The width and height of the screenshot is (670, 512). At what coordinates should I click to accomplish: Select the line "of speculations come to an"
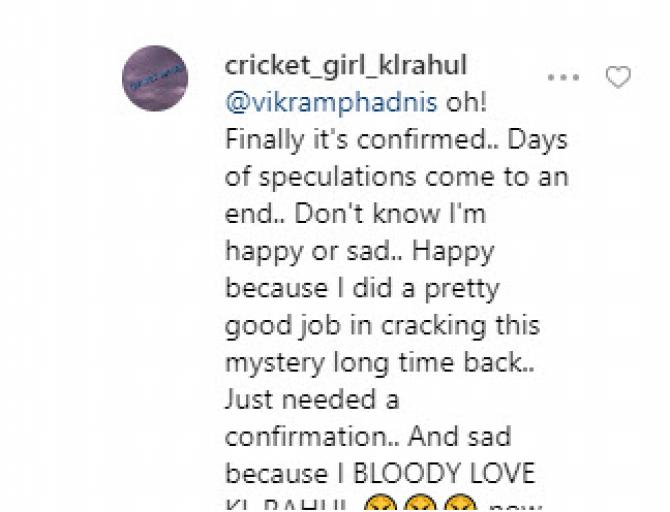pos(397,177)
